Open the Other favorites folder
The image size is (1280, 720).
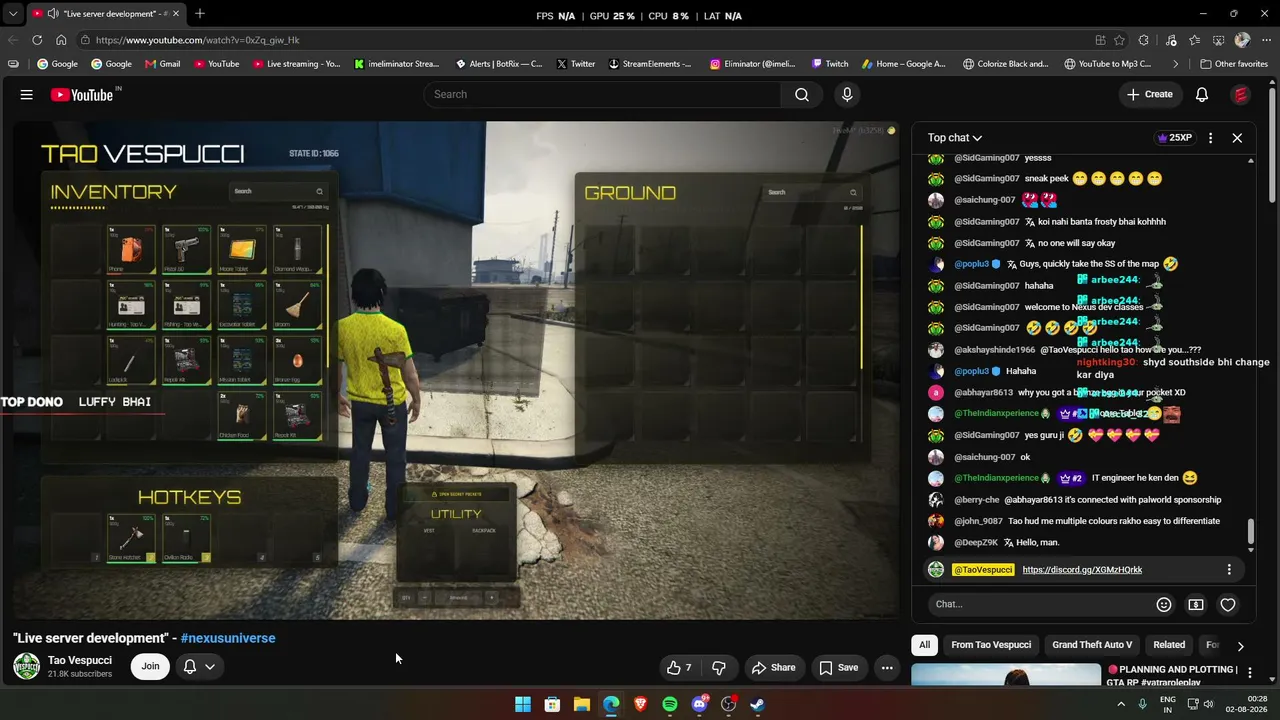coord(1233,64)
